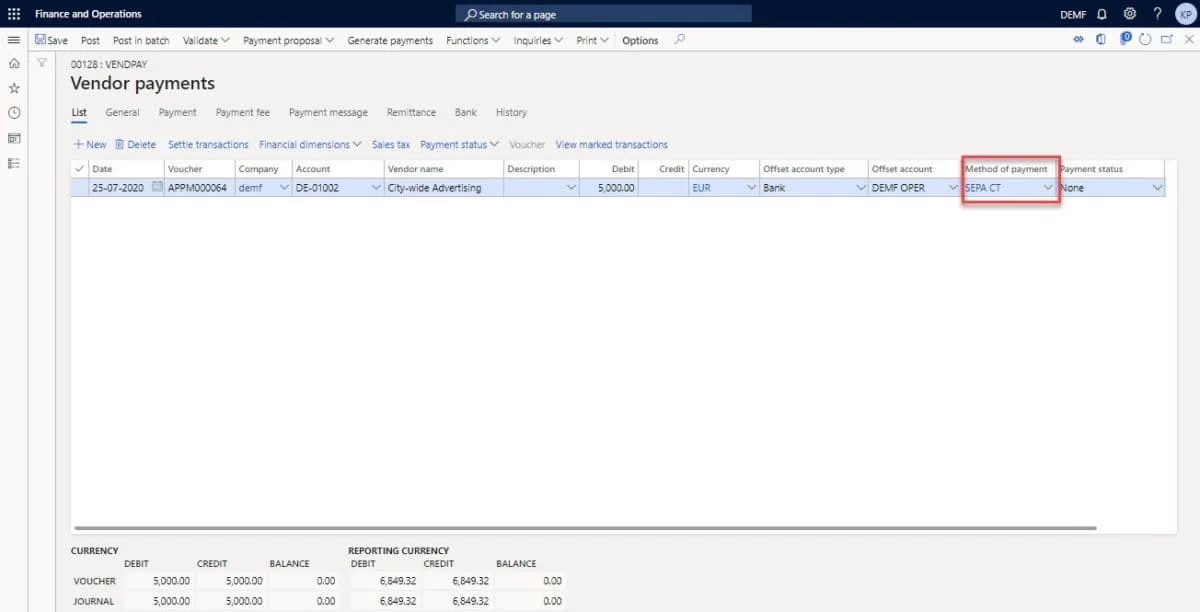Image resolution: width=1200 pixels, height=612 pixels.
Task: Open Favorites from the left sidebar
Action: tap(13, 87)
